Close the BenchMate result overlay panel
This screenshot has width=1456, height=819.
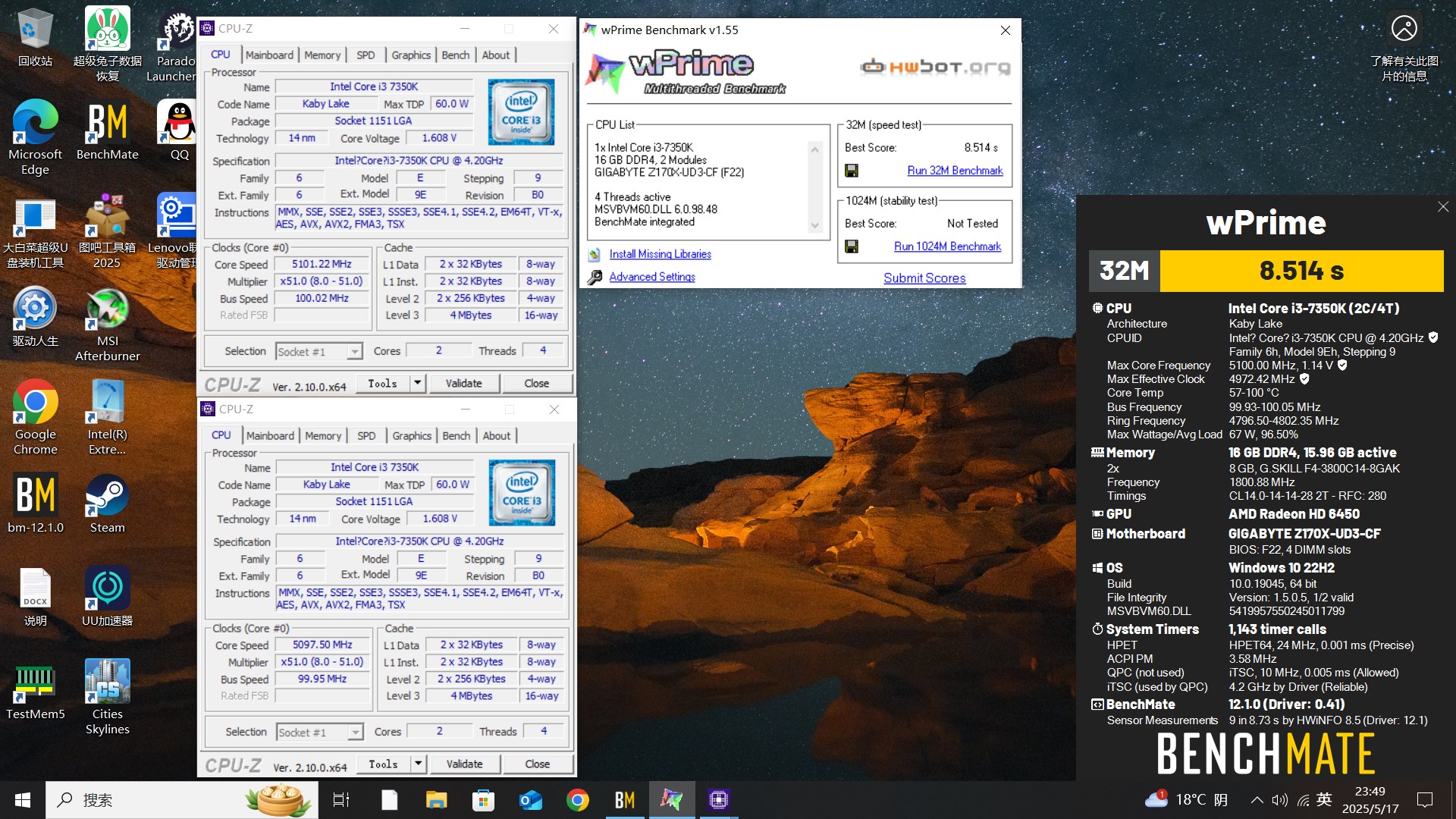coord(1442,206)
